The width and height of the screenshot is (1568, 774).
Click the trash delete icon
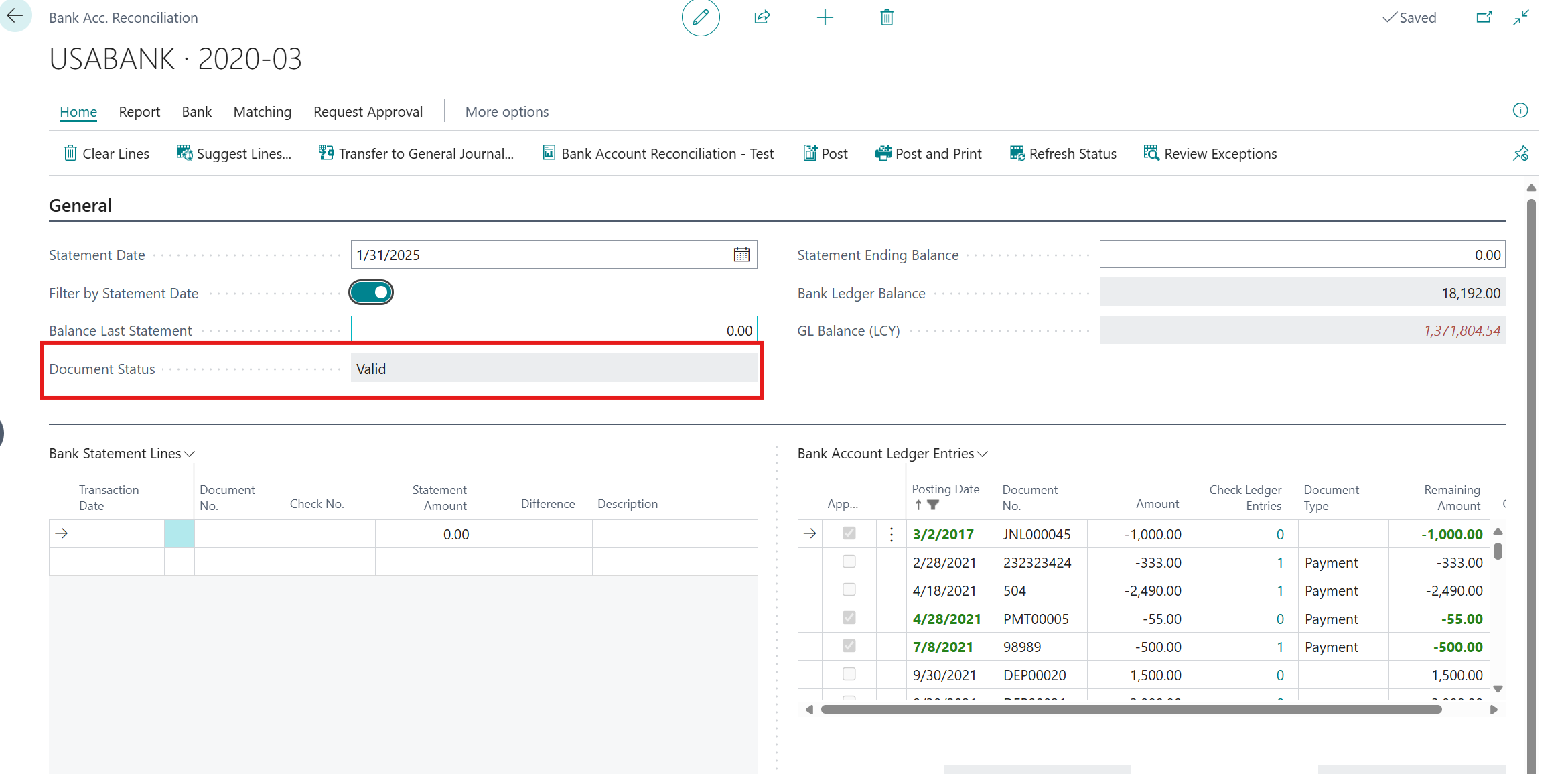pos(887,18)
